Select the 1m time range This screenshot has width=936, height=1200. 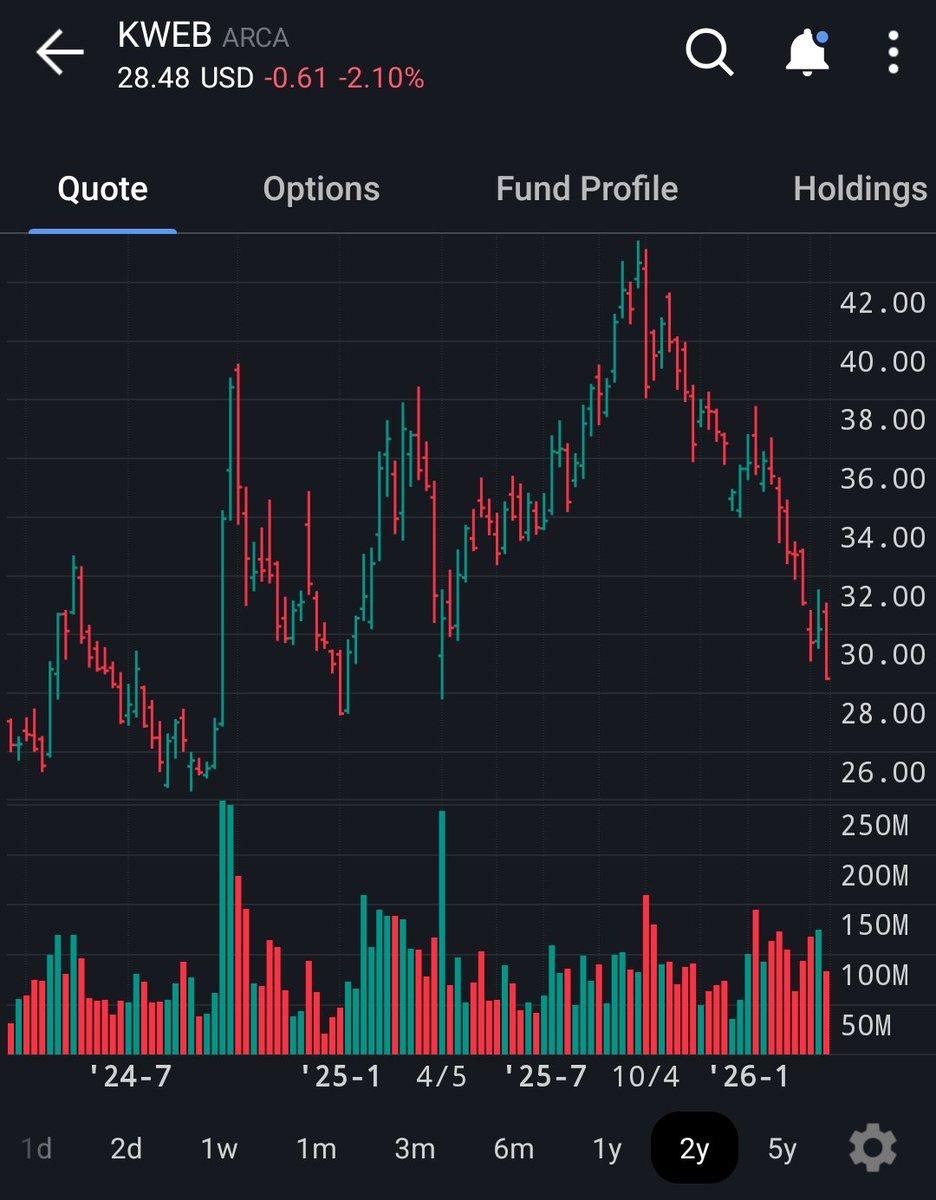[316, 1149]
